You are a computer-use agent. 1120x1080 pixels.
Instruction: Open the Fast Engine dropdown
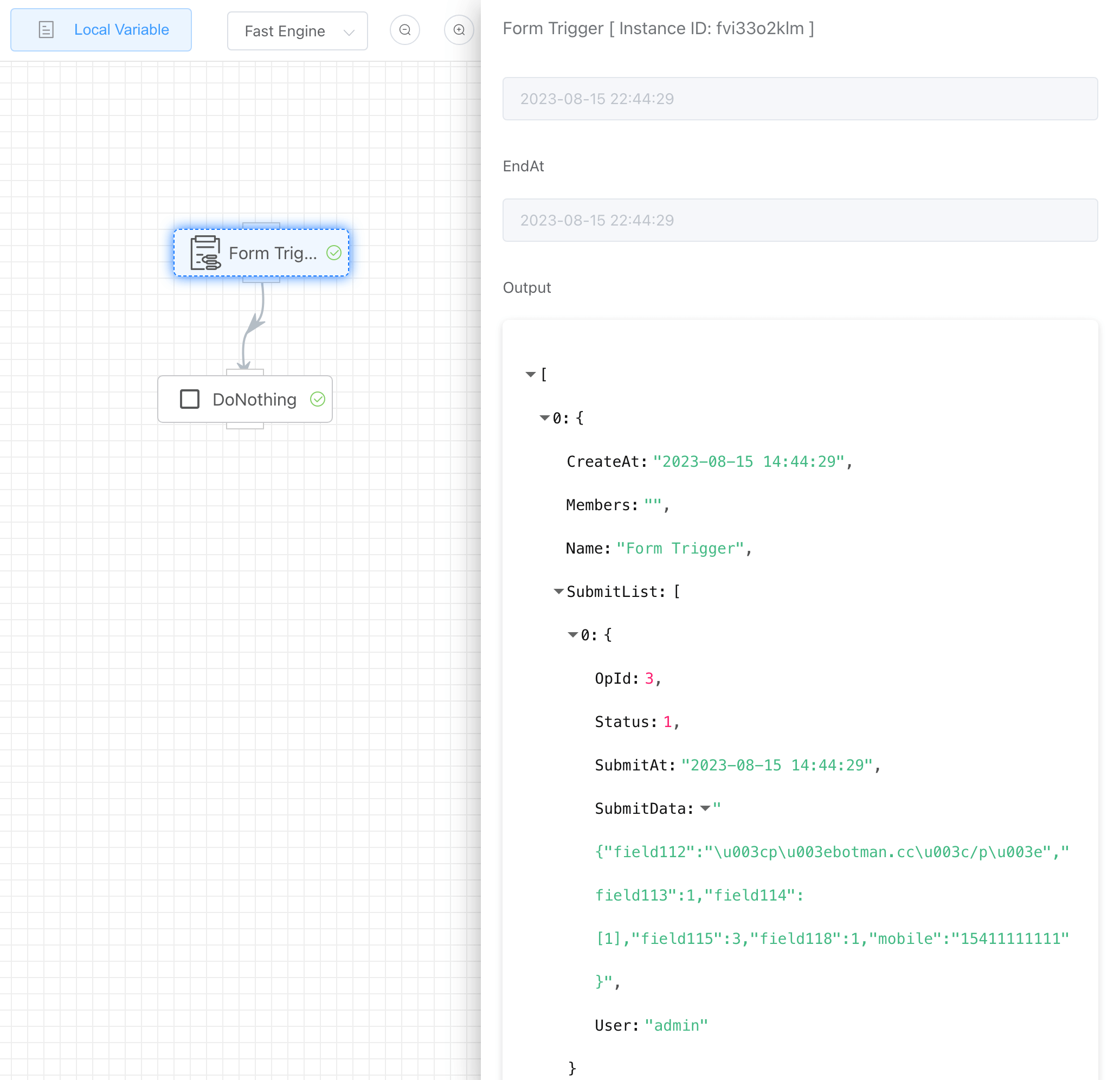(297, 31)
